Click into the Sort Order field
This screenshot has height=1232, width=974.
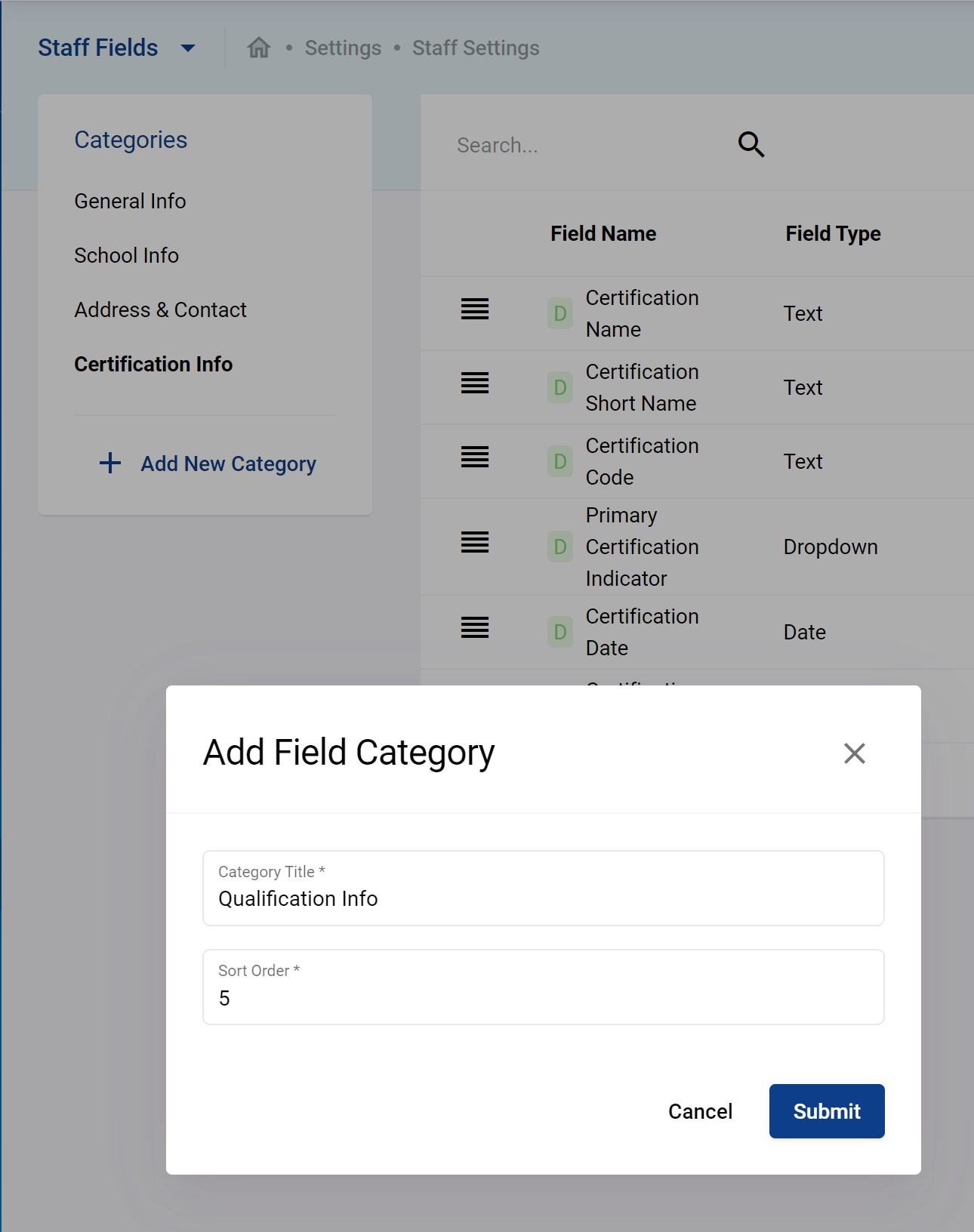coord(543,996)
